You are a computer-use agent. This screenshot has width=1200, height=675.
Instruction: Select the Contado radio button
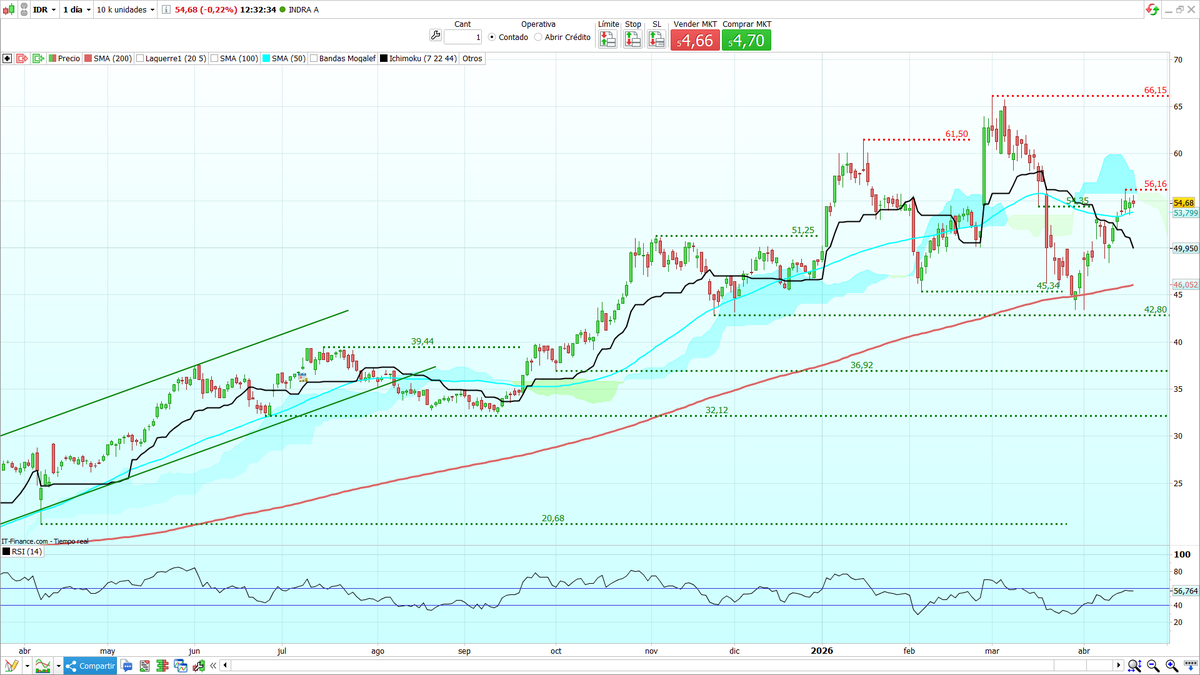[492, 37]
